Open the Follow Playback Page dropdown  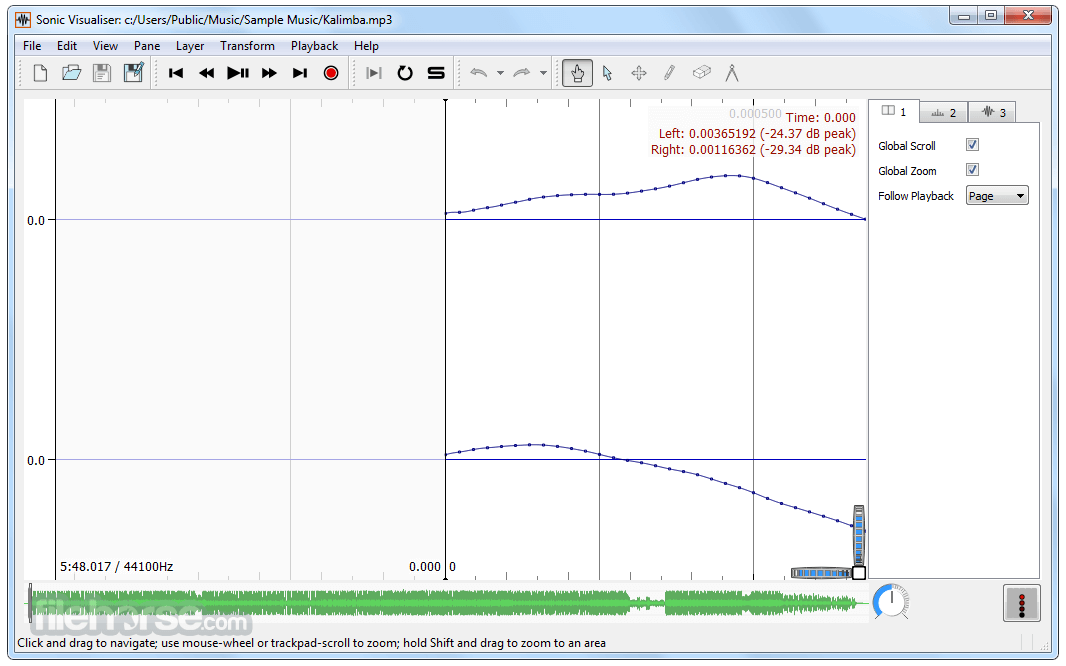(997, 196)
